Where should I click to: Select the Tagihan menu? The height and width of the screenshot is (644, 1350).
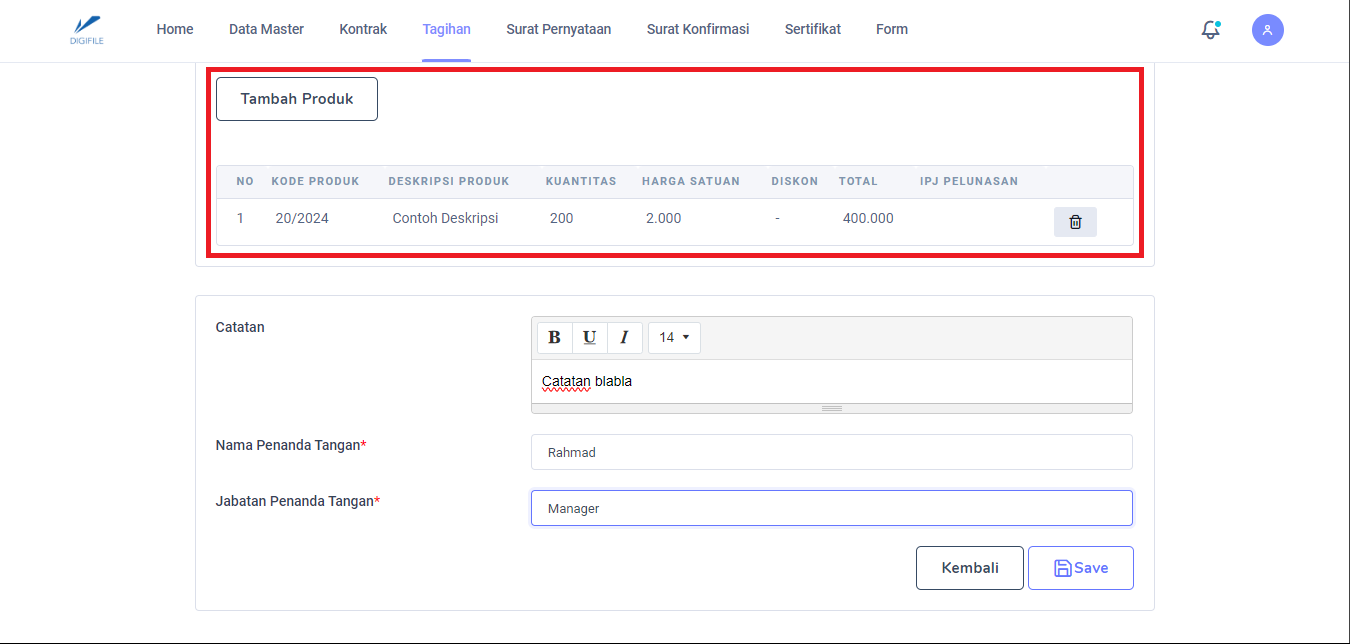[446, 29]
